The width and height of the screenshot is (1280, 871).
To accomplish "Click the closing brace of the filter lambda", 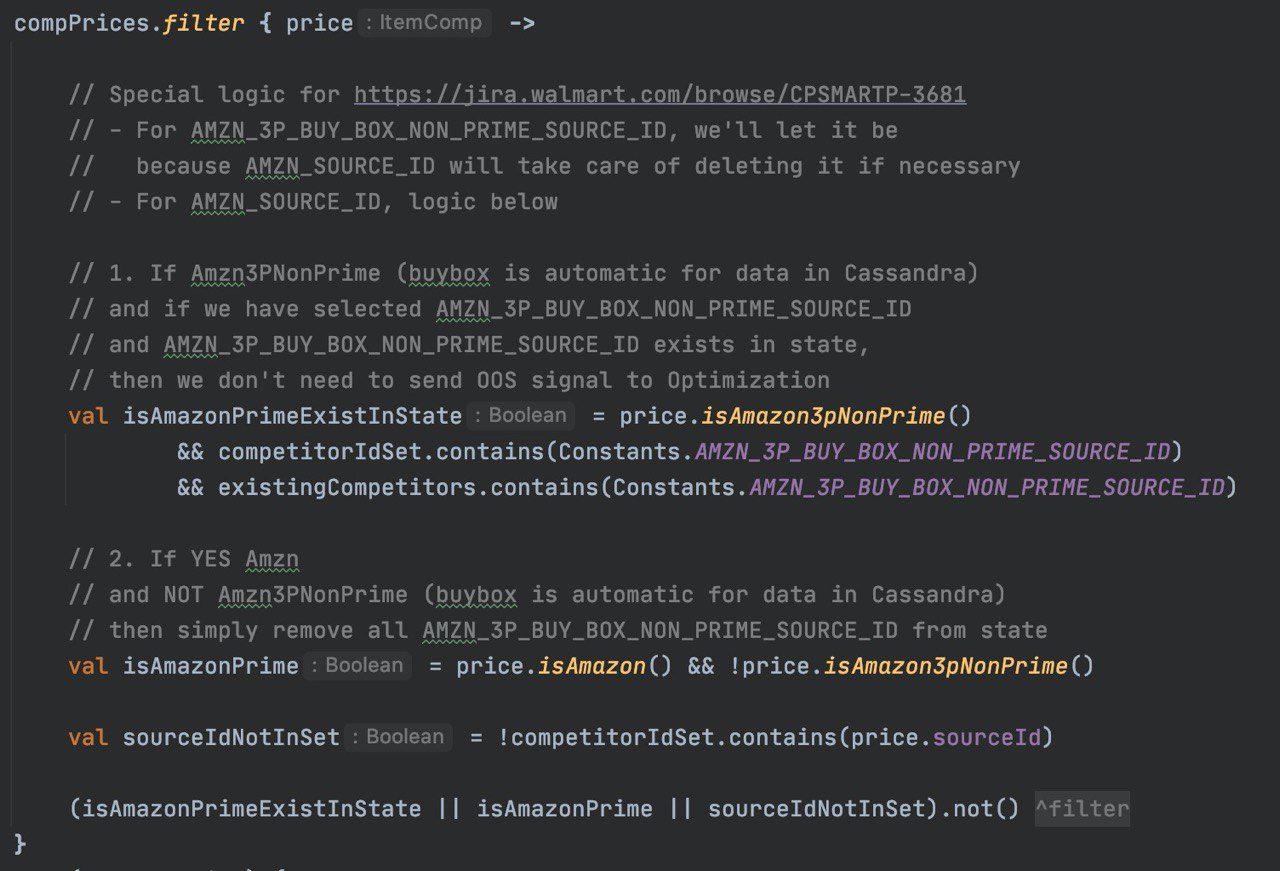I will (20, 843).
